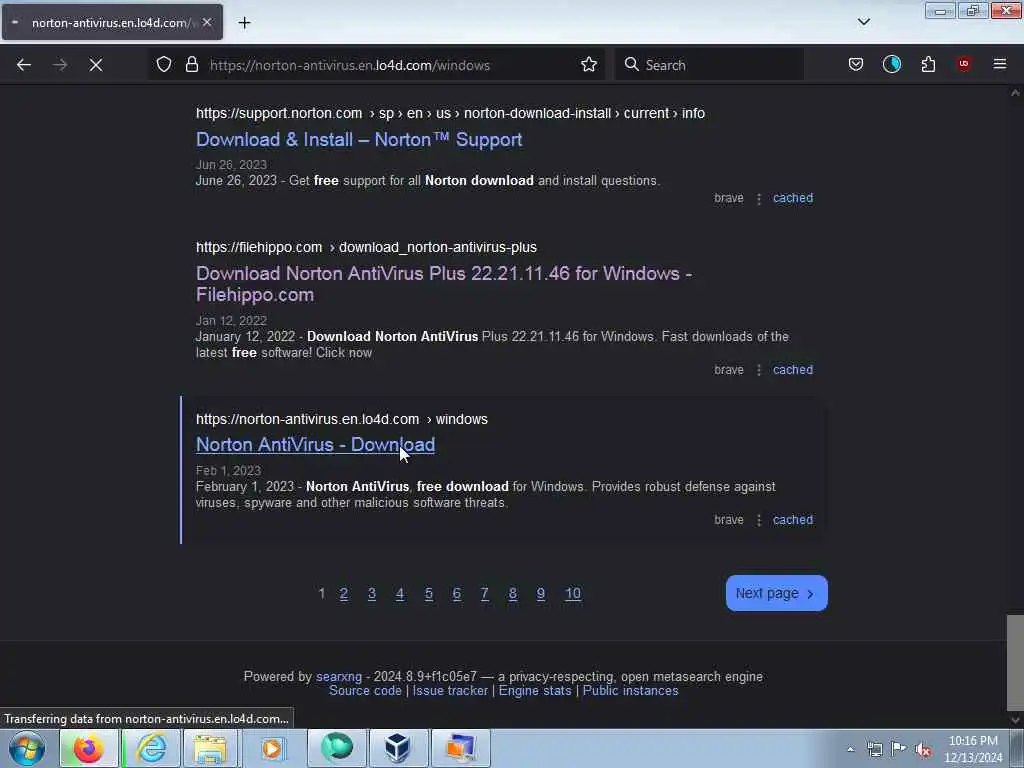Open the Public instances link

pos(630,691)
